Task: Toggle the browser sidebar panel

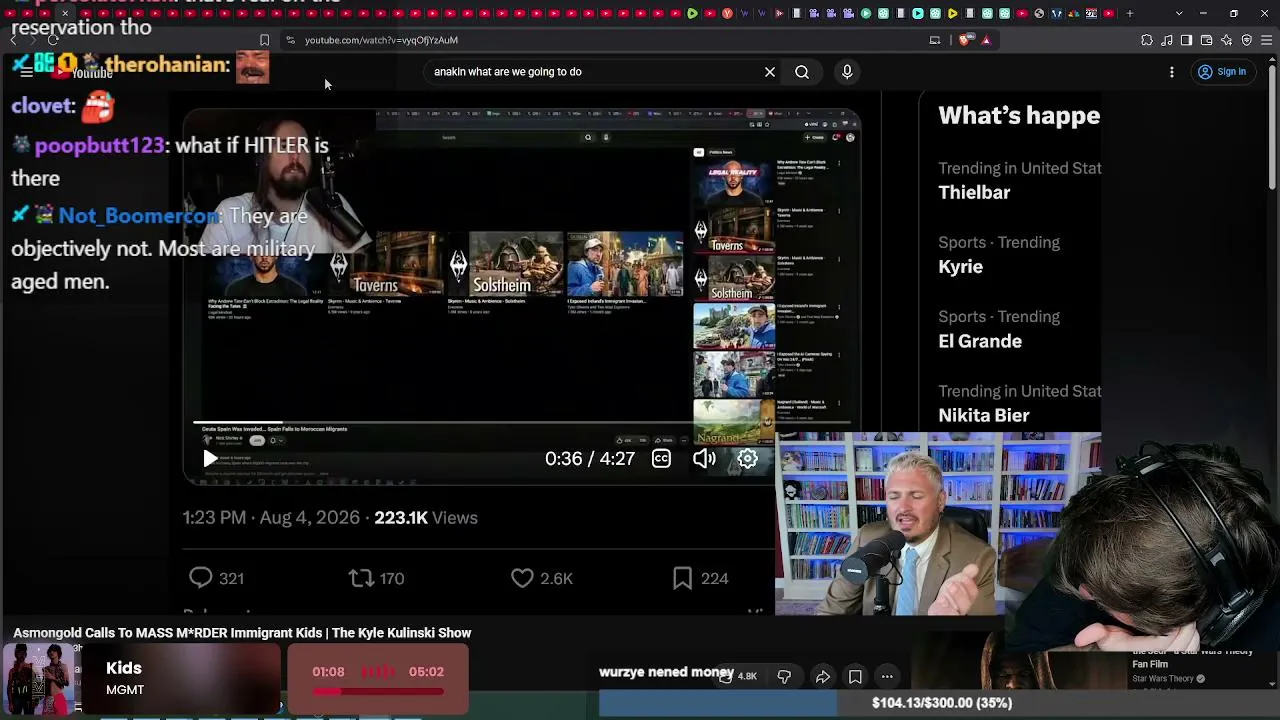Action: pos(1186,40)
